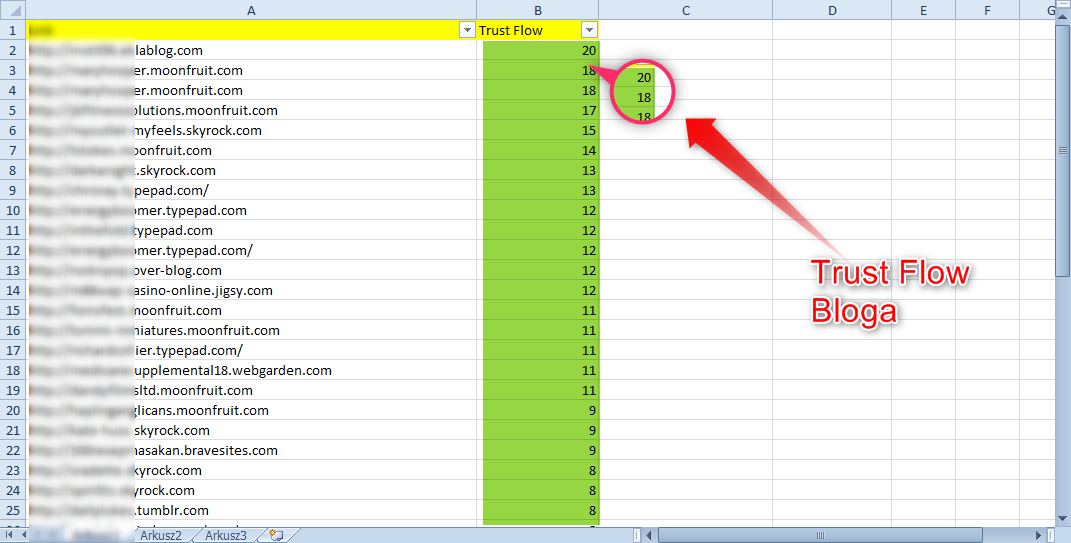Click the tab bar resize handle
Image resolution: width=1071 pixels, height=543 pixels.
click(x=636, y=535)
